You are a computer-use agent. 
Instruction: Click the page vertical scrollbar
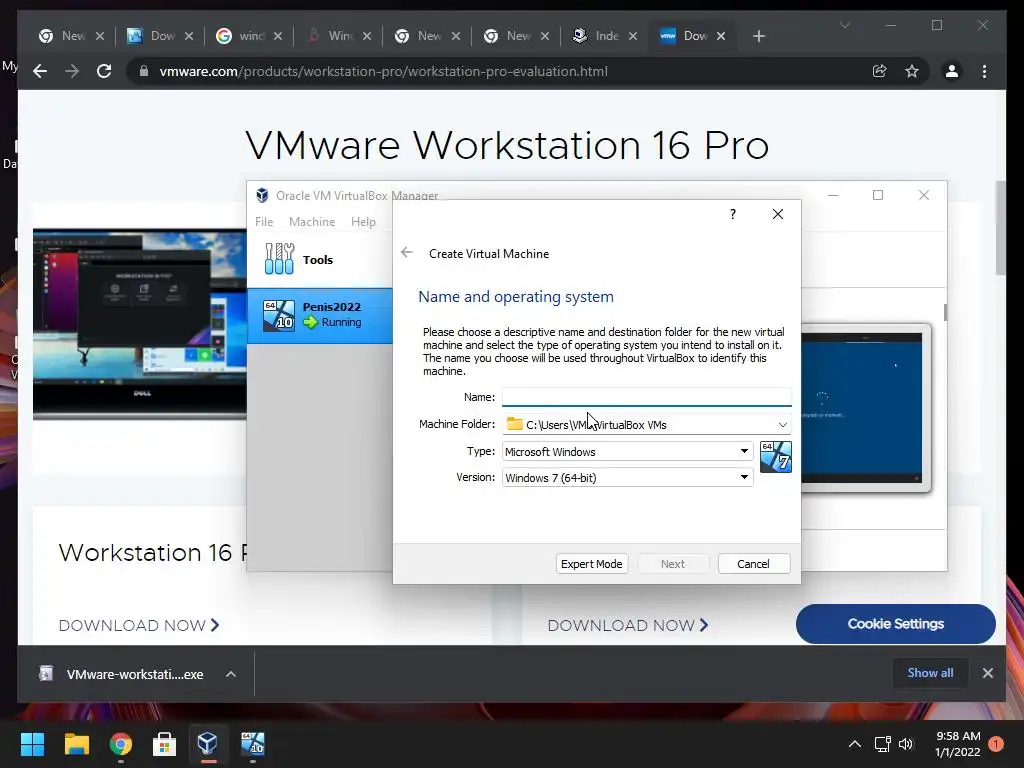1000,229
